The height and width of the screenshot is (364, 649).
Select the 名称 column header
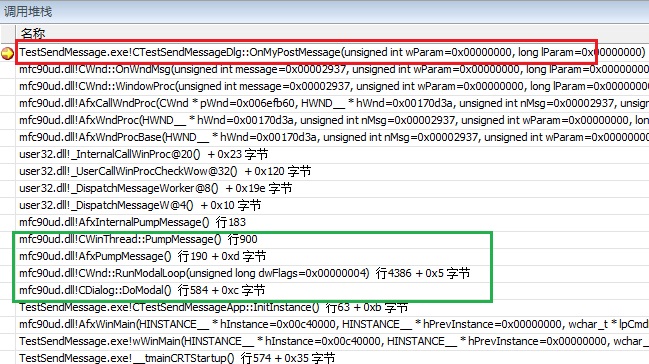click(33, 33)
